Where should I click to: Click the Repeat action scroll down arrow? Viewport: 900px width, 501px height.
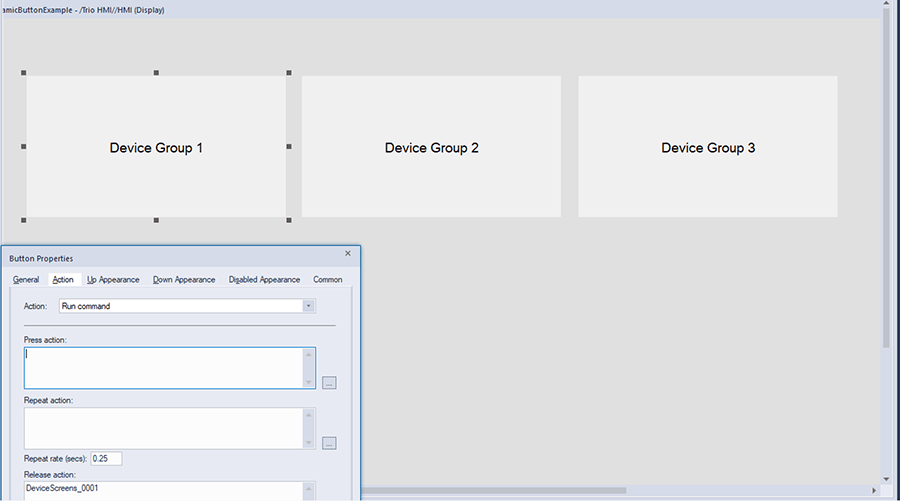coord(309,442)
